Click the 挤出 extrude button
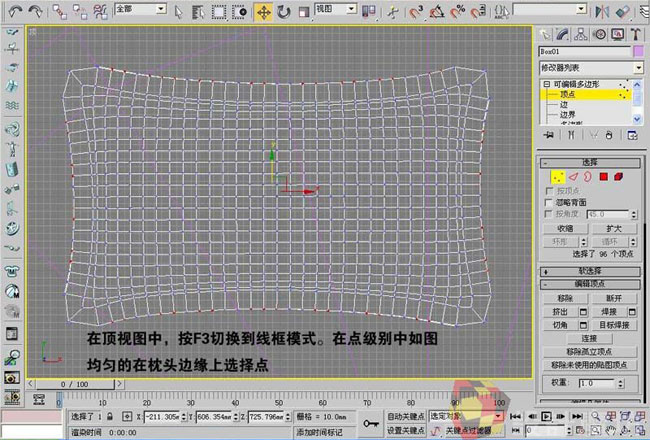The width and height of the screenshot is (650, 440). [x=560, y=311]
